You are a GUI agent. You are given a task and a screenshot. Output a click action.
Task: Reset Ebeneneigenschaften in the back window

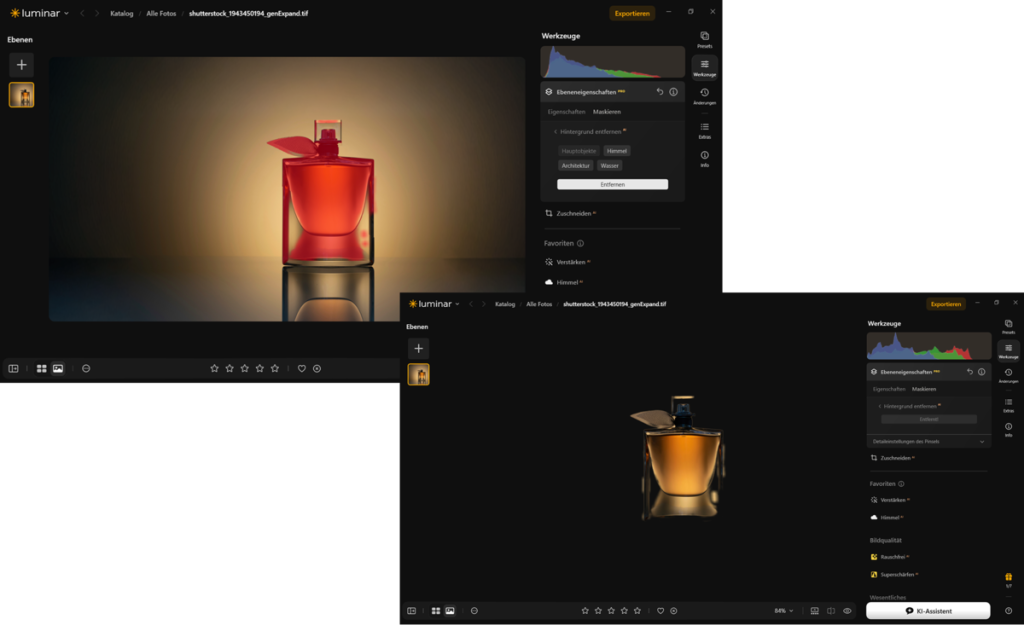[660, 92]
